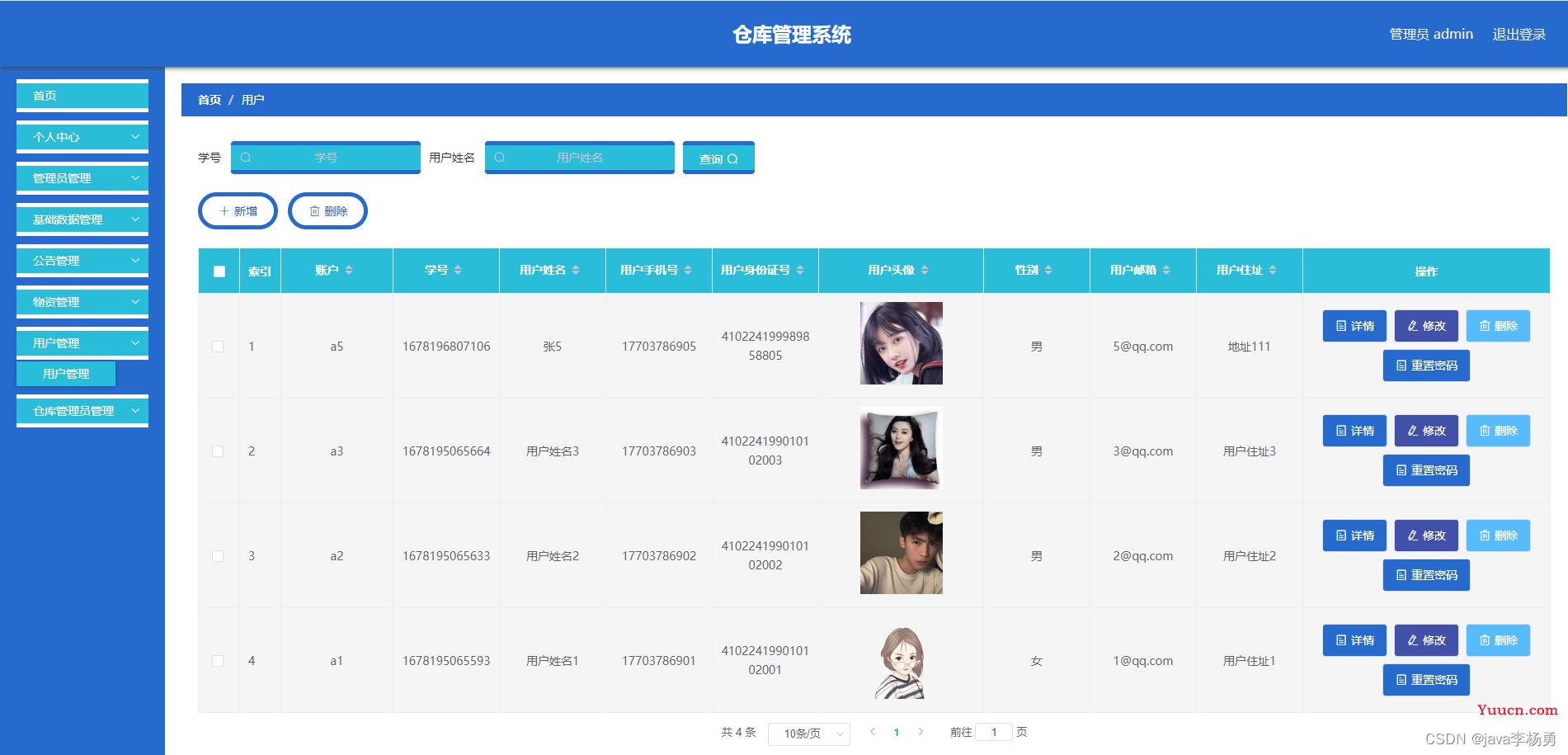The height and width of the screenshot is (755, 1568).
Task: Click 重置密码 for user a3
Action: 1426,470
